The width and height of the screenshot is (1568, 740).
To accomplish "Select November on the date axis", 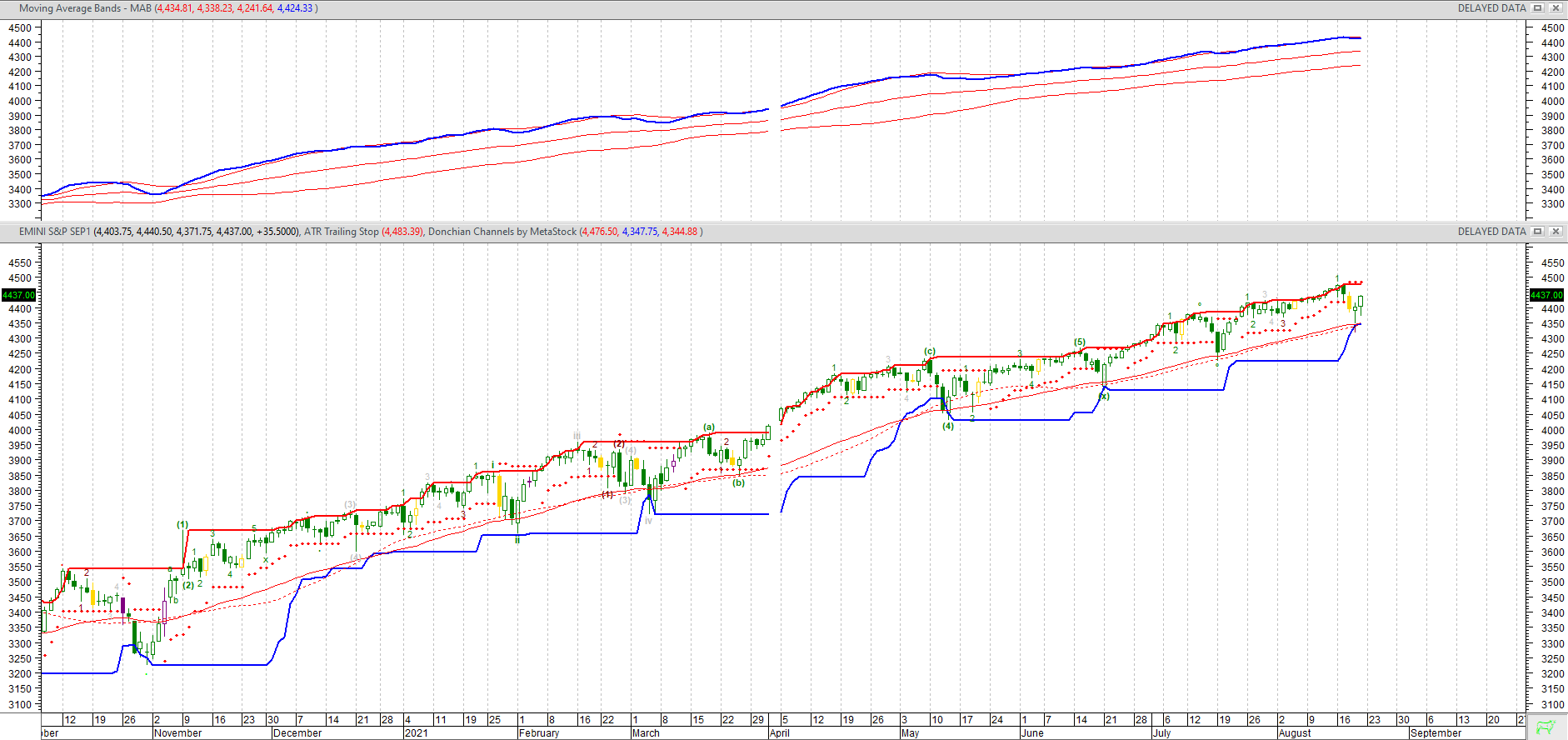I will (x=177, y=733).
